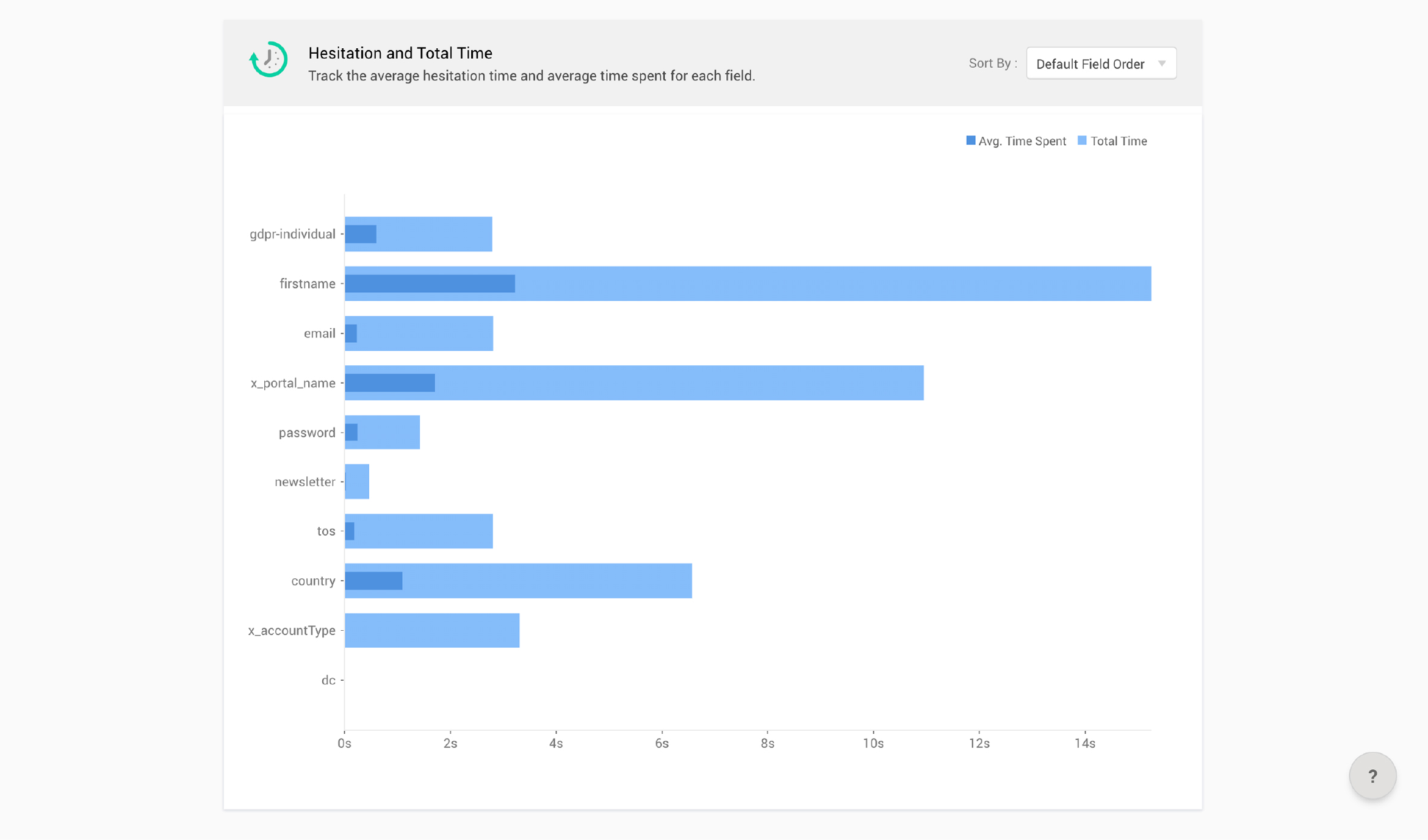The image size is (1428, 840).
Task: Click the x_accountType bar
Action: (x=432, y=630)
